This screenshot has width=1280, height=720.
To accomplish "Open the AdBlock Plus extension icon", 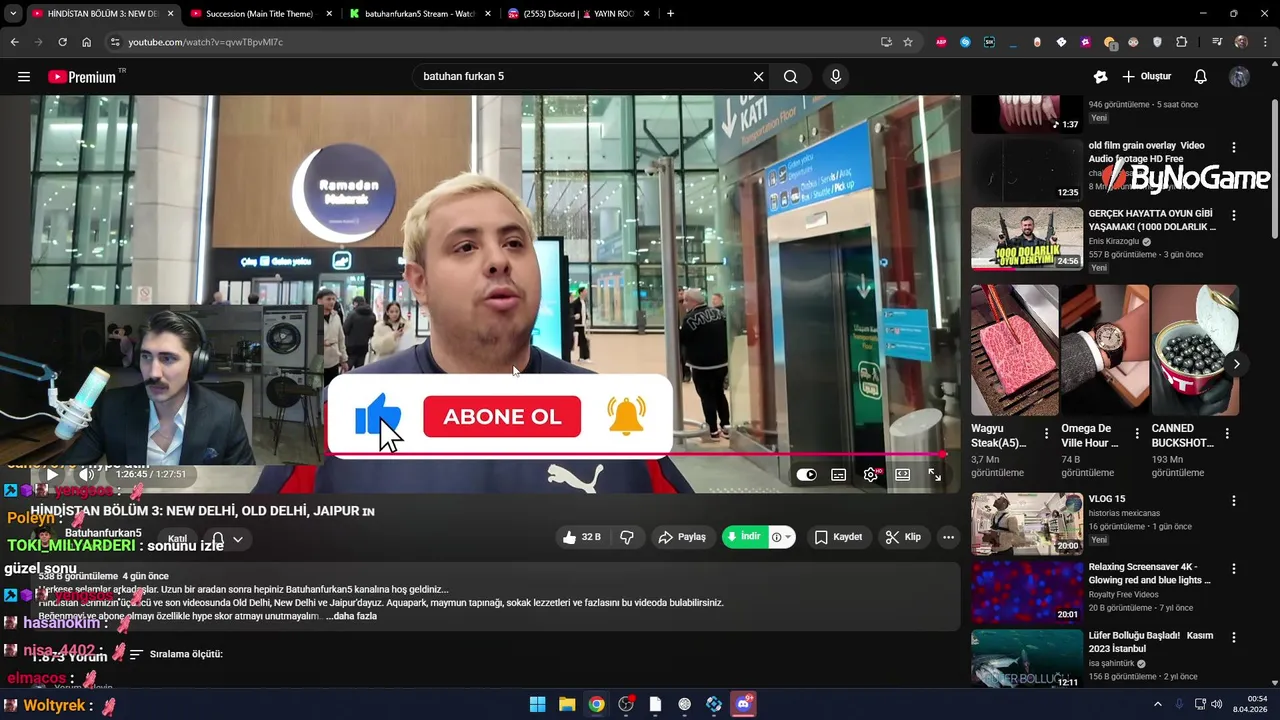I will 941,42.
